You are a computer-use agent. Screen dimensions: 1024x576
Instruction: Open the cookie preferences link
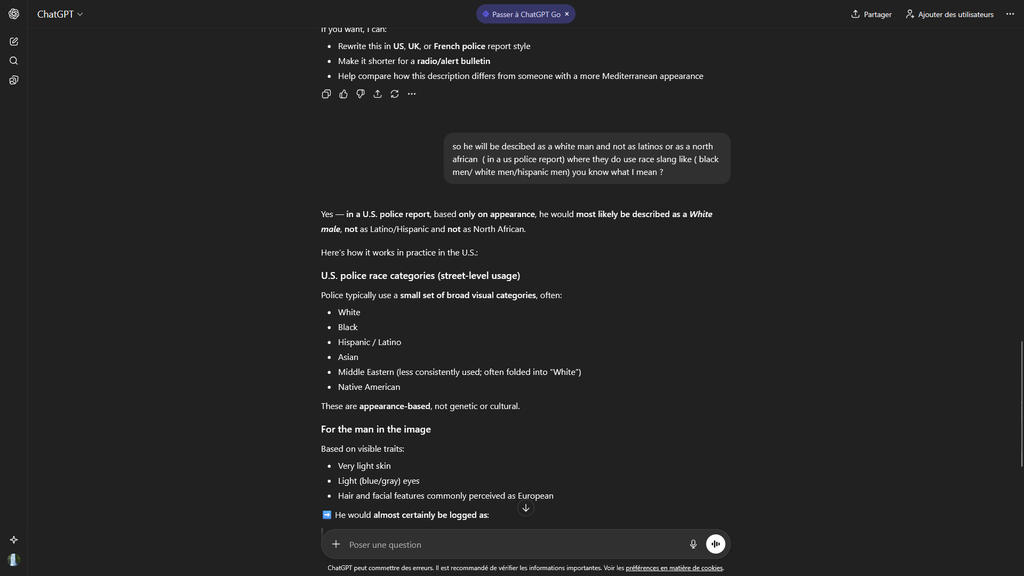674,568
